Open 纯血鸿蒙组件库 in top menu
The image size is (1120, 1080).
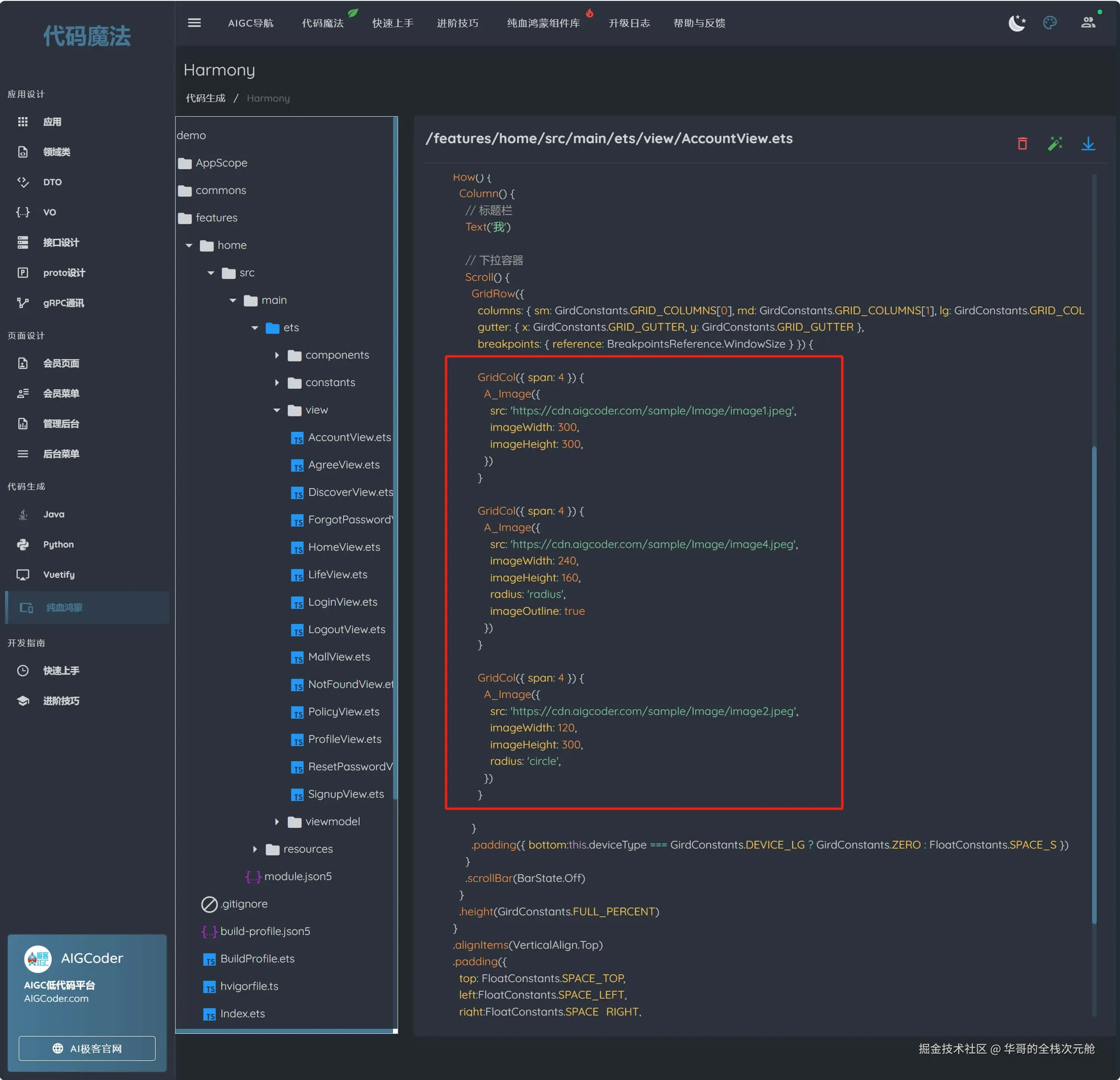point(543,23)
